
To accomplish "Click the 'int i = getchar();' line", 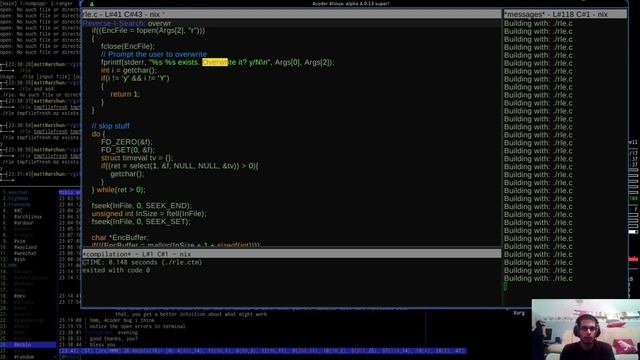I will (129, 70).
